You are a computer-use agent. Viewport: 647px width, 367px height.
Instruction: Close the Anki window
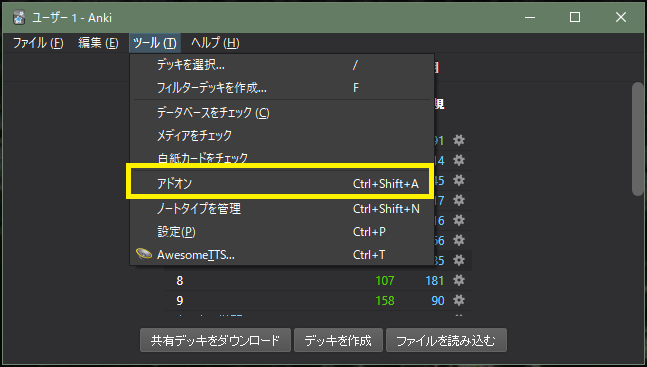click(x=621, y=17)
